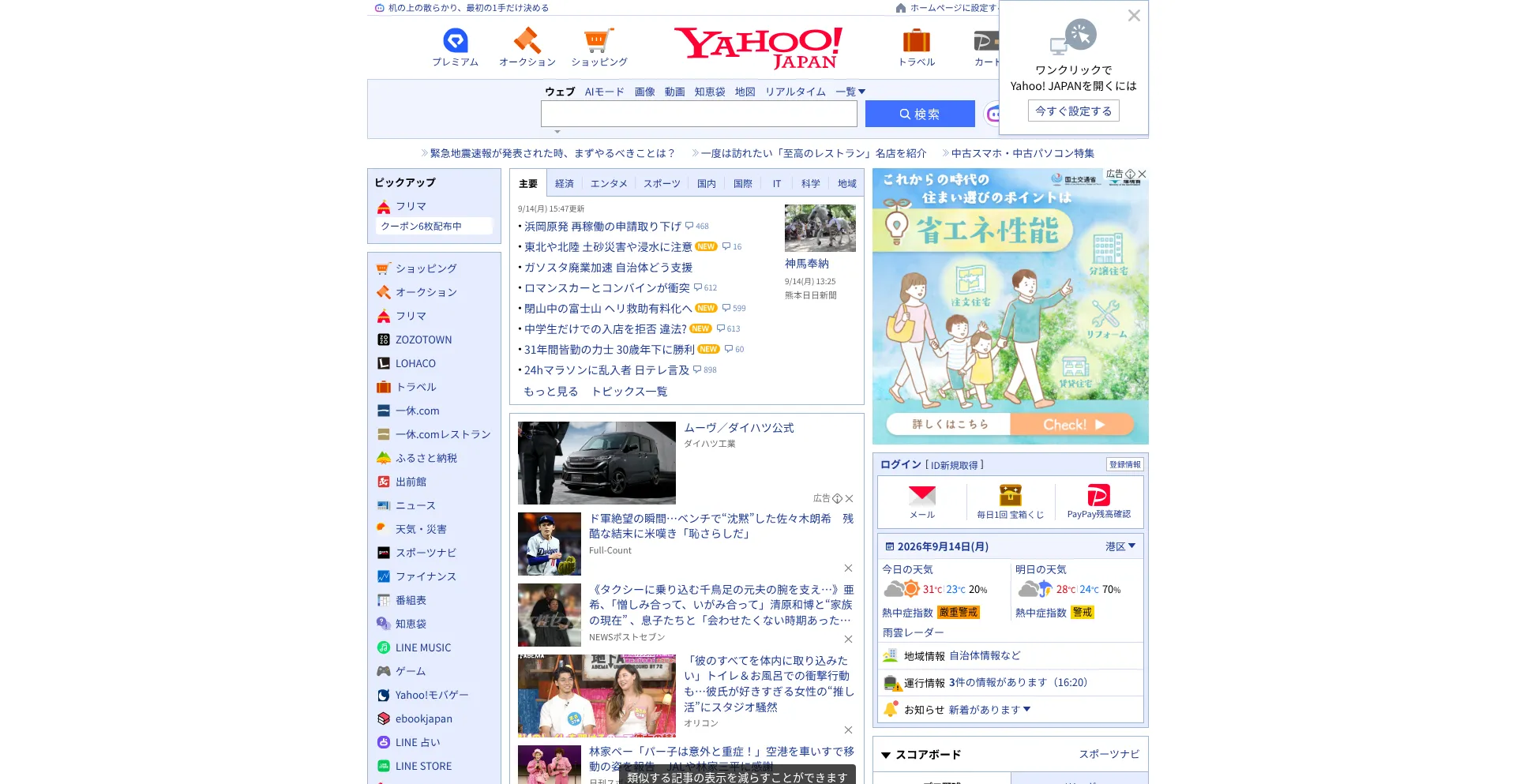This screenshot has height=784, width=1516.
Task: Open LINE 占い in the sidebar
Action: (418, 742)
